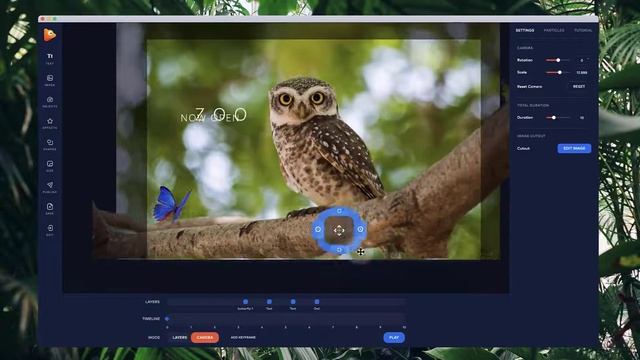Switch to the Particles tab
Image resolution: width=640 pixels, height=360 pixels.
pos(554,30)
